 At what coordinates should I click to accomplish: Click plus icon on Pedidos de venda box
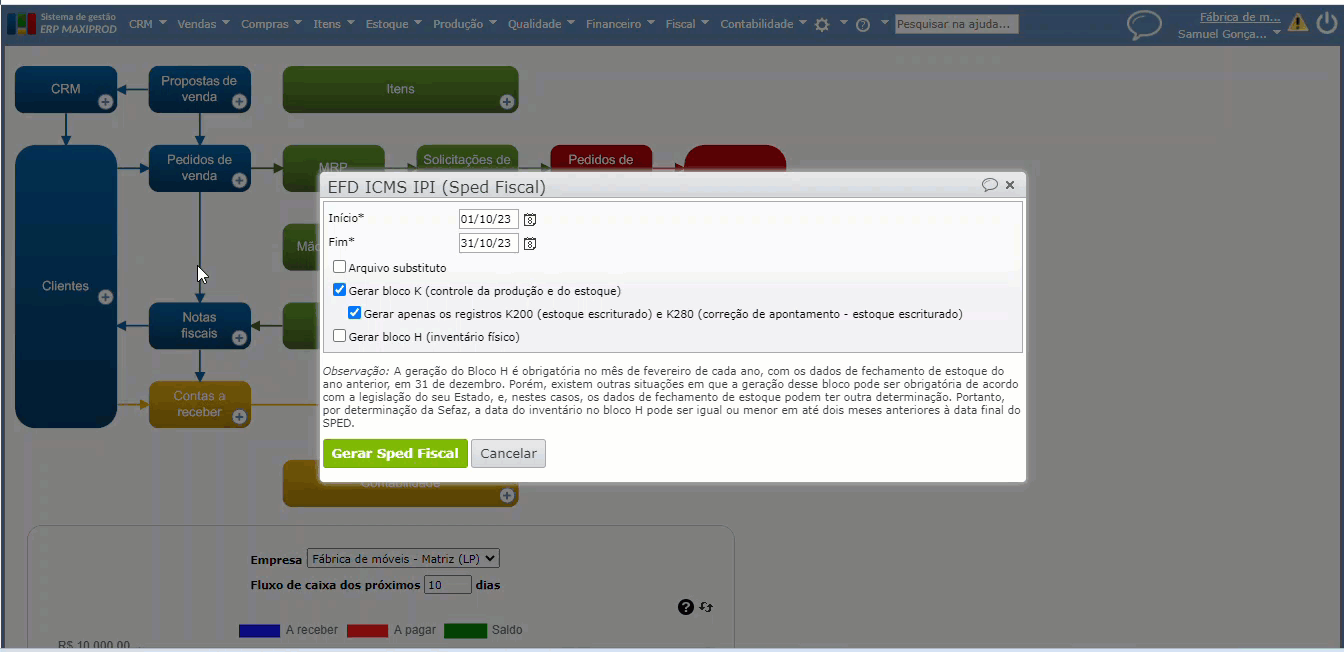coord(239,180)
